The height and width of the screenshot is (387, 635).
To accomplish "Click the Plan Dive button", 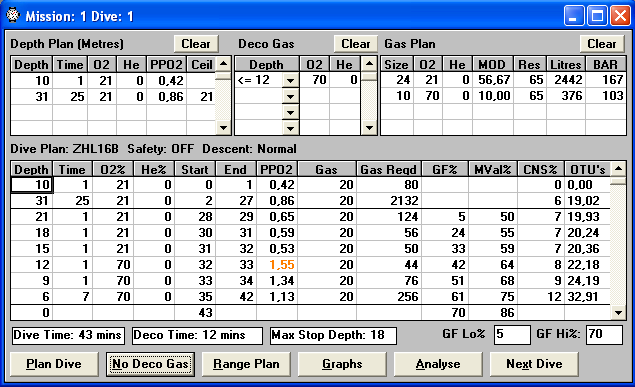I will [x=54, y=364].
